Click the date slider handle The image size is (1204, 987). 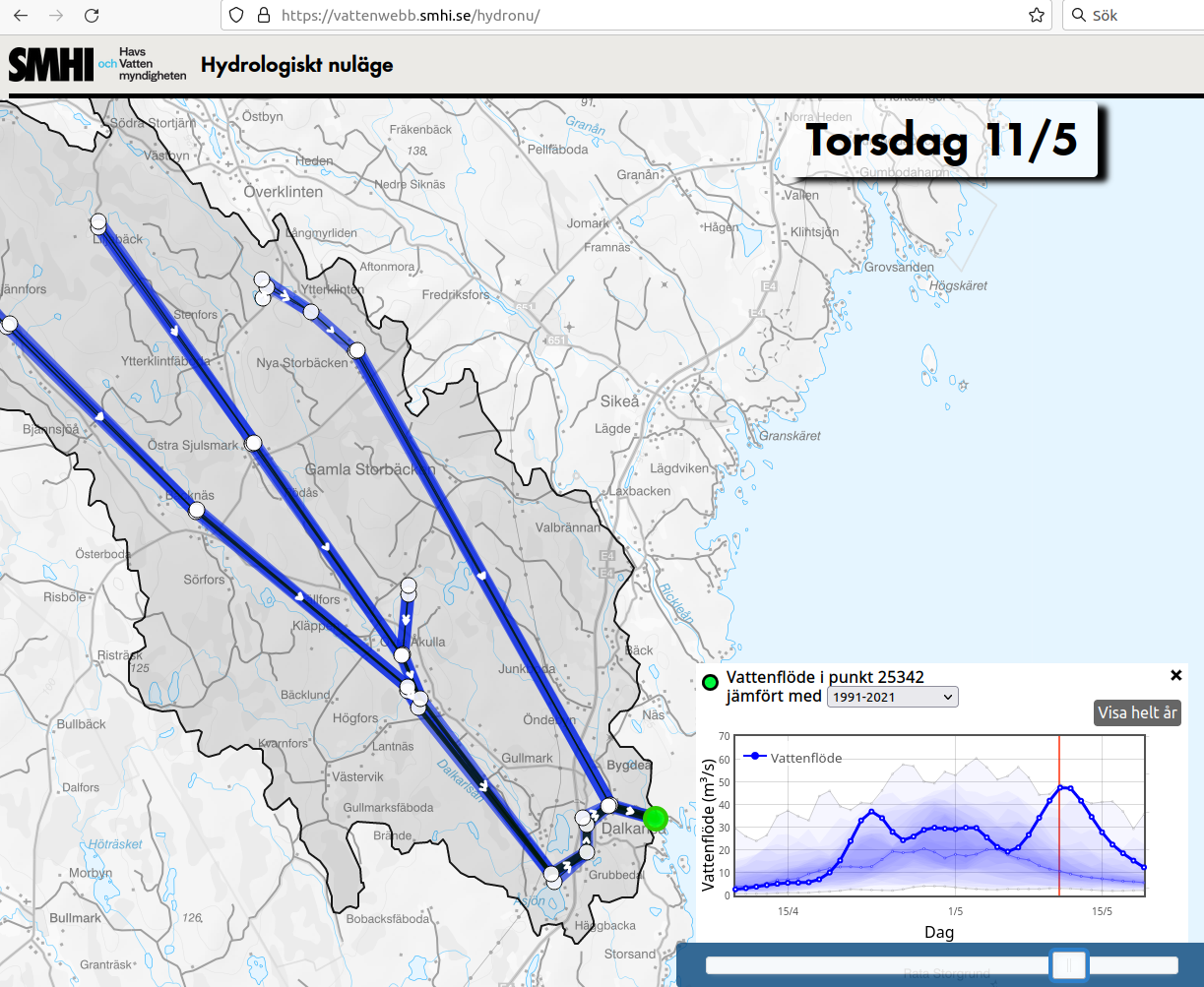pyautogui.click(x=1068, y=964)
